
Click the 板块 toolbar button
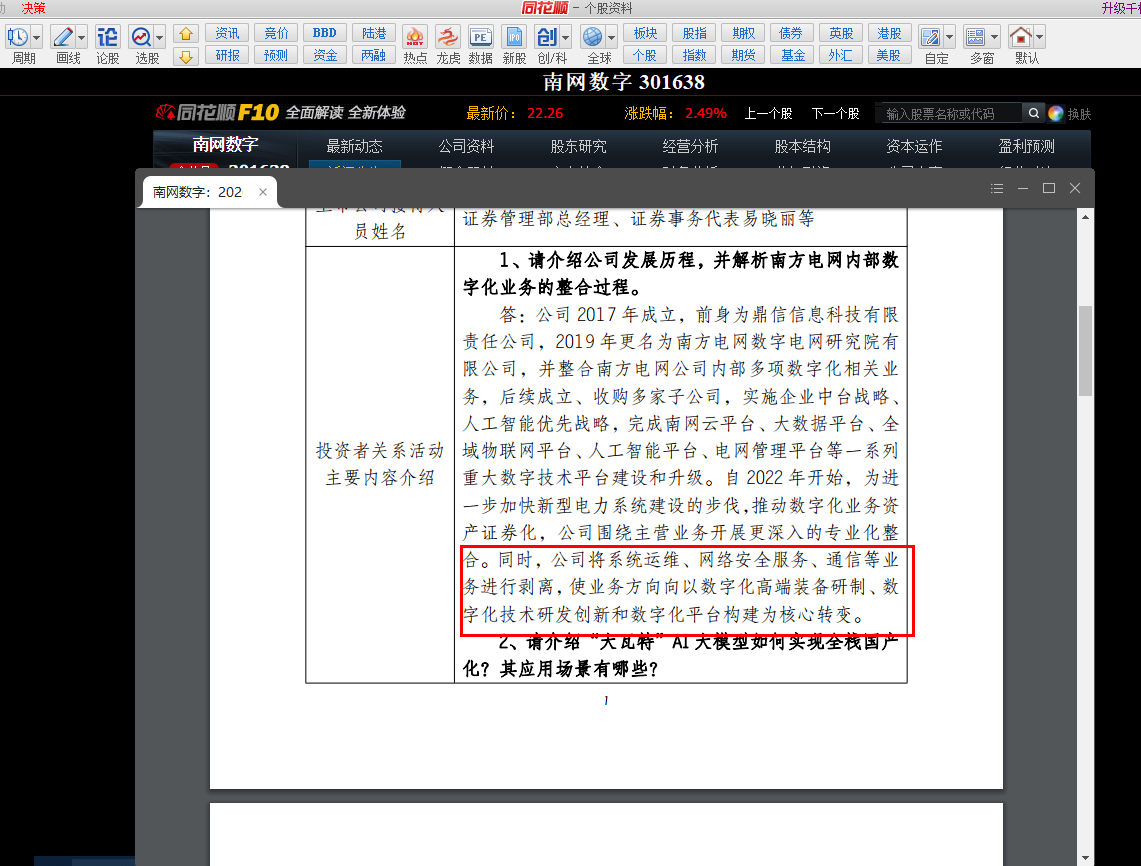click(645, 33)
